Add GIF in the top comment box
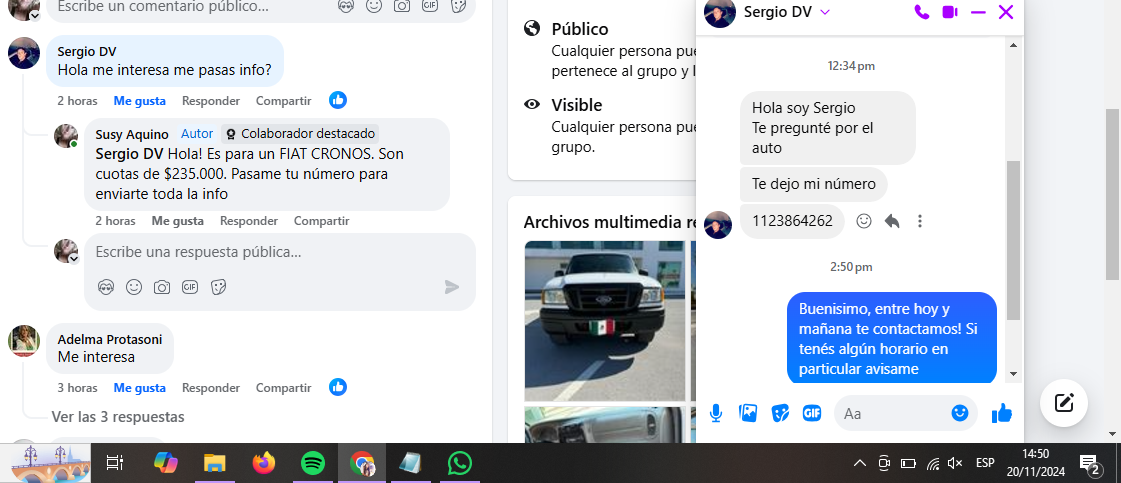Viewport: 1121px width, 483px height. click(x=429, y=6)
